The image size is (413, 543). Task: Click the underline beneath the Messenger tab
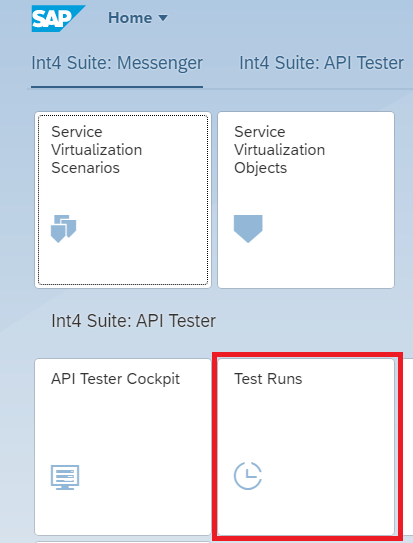(117, 87)
